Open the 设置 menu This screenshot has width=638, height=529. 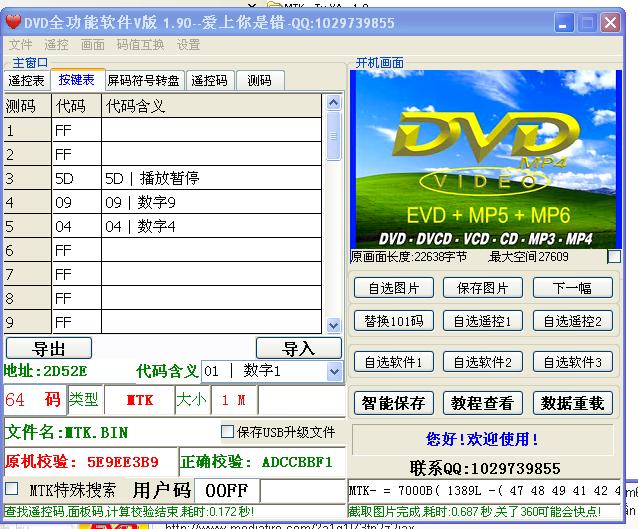[x=188, y=45]
